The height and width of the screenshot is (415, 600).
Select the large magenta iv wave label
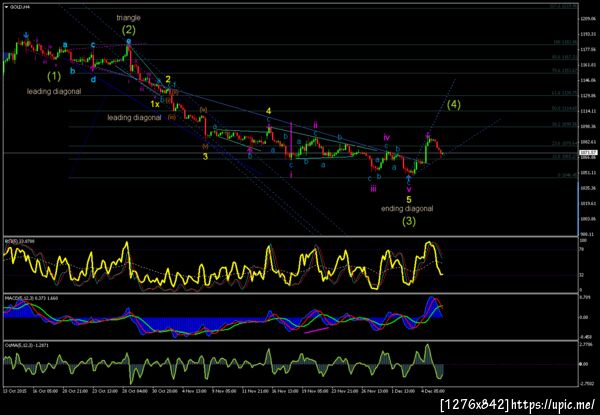point(387,137)
